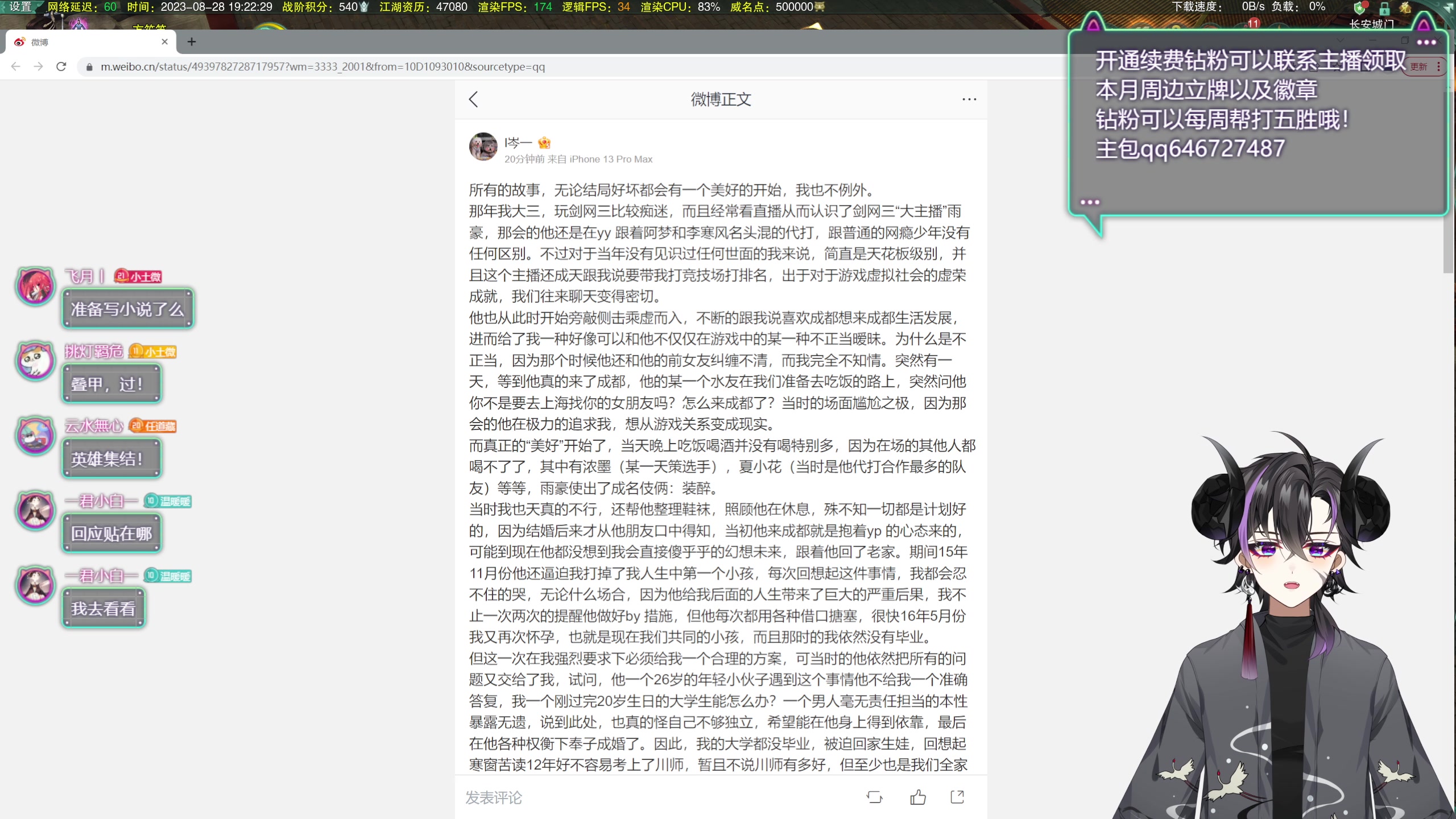
Task: Click the crown badge next to author name
Action: (544, 142)
